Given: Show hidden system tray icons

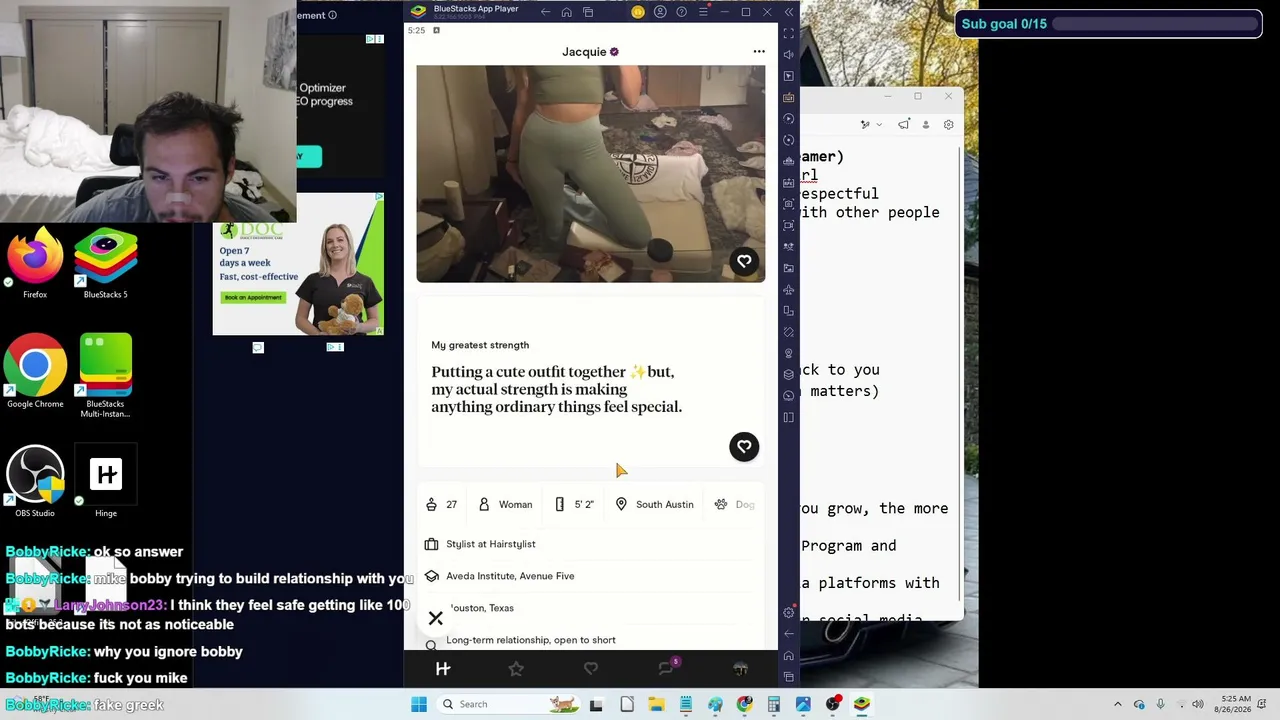Looking at the screenshot, I should [x=1118, y=704].
